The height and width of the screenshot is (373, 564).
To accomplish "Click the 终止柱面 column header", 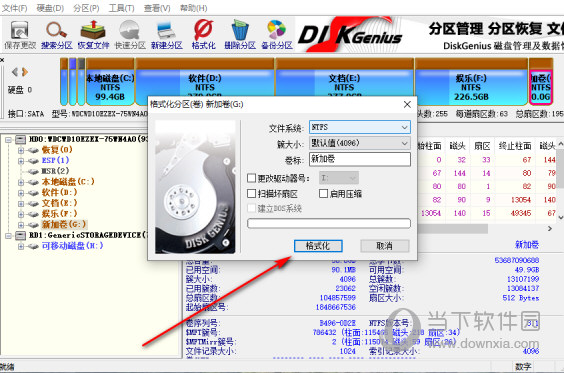I will [x=515, y=146].
